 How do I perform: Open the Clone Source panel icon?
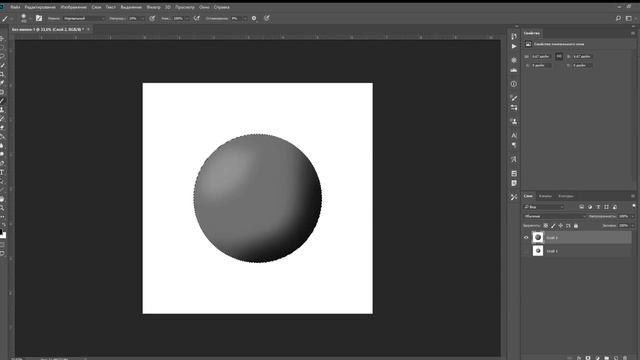(514, 121)
